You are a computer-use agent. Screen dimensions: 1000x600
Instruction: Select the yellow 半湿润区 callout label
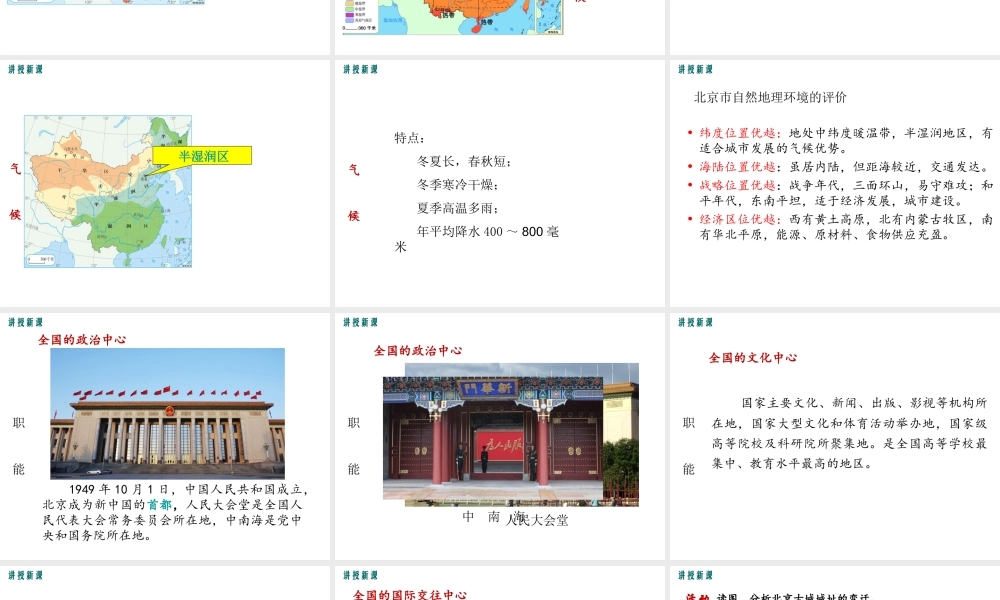click(203, 156)
